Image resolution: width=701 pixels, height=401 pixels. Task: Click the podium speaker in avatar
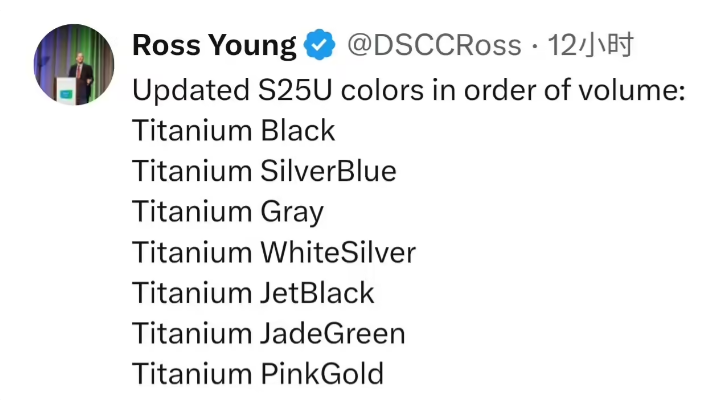[80, 74]
